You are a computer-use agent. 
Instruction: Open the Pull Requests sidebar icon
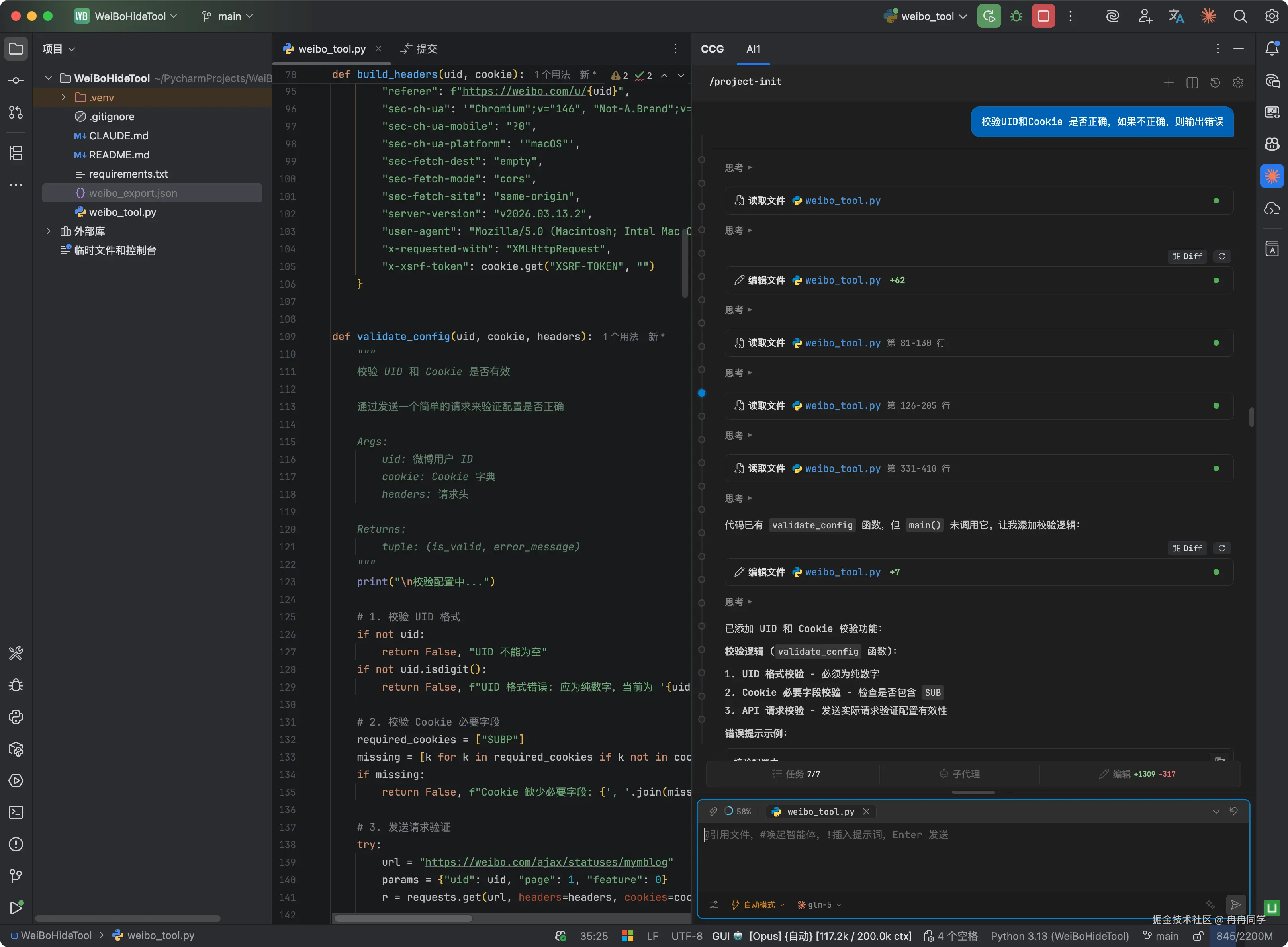[x=16, y=112]
